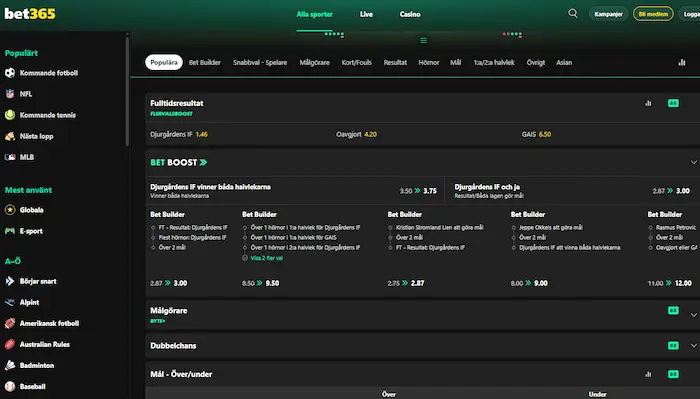Open the Övrigt tab

tap(536, 62)
